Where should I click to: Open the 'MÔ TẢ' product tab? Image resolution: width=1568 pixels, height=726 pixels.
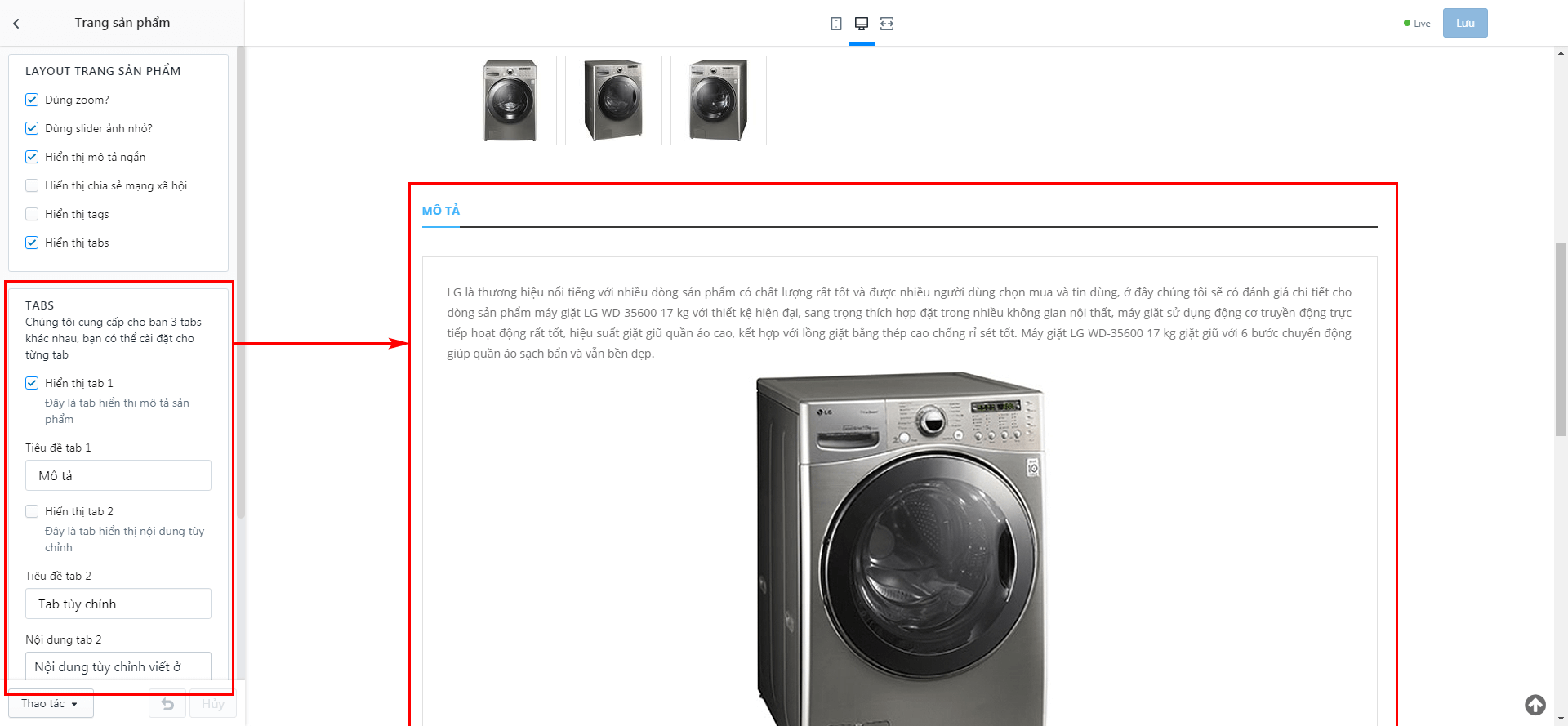[x=441, y=211]
